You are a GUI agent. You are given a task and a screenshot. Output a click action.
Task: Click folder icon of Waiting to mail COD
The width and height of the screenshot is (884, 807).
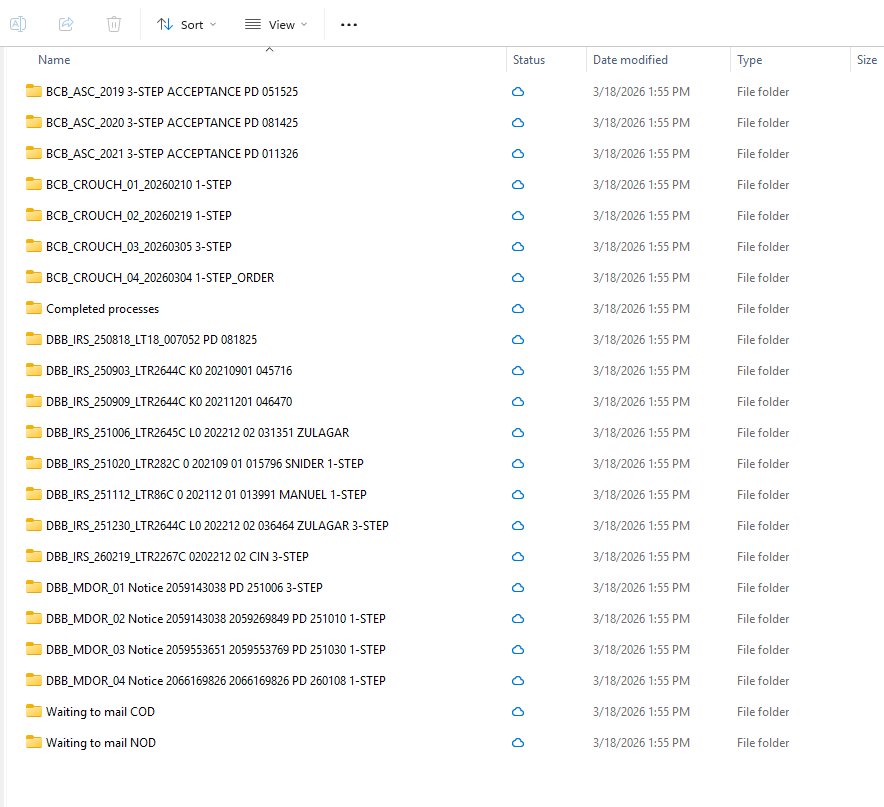(x=34, y=711)
